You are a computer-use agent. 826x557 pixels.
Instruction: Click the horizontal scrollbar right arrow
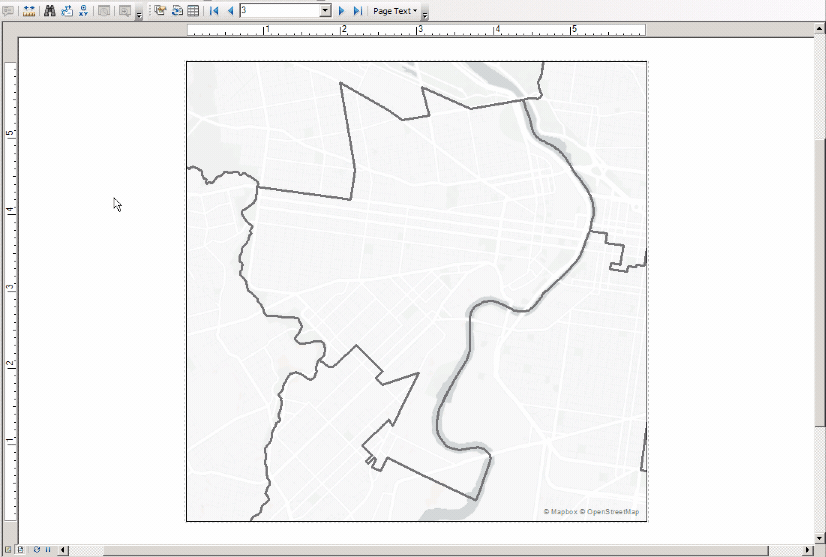click(807, 550)
